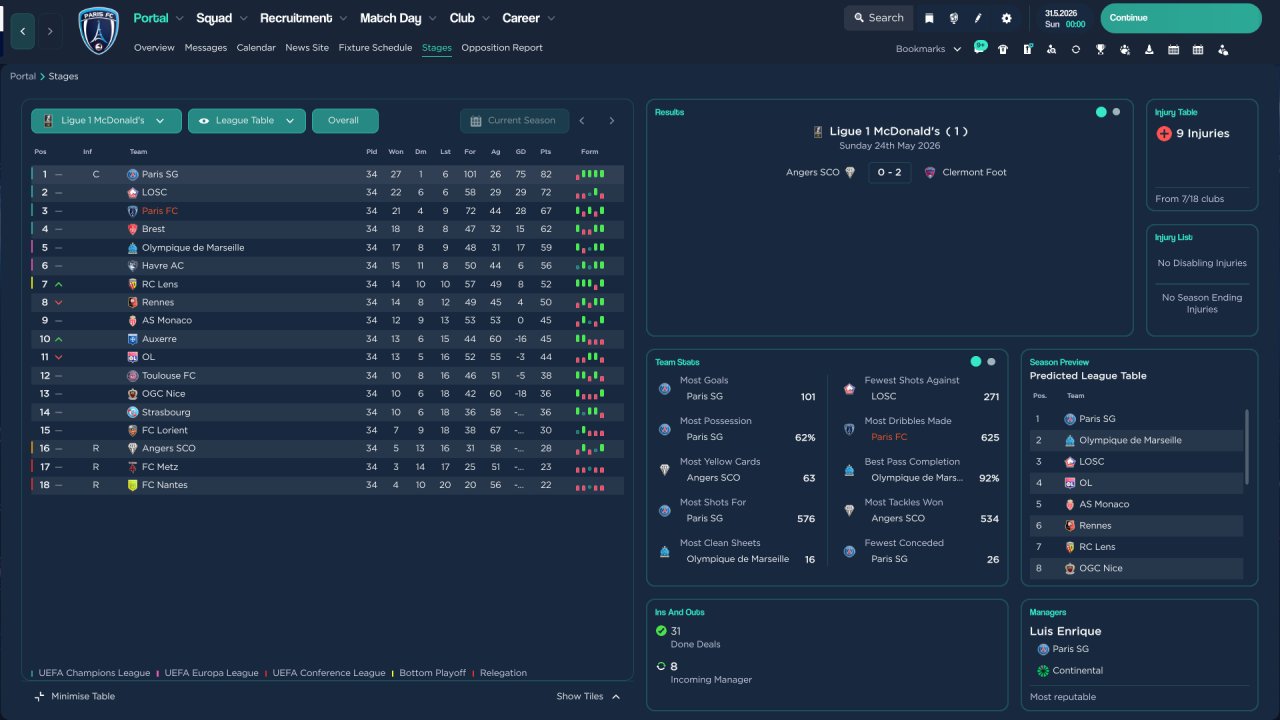Screen dimensions: 1280x720
Task: Open the Calendar tab
Action: tap(256, 48)
